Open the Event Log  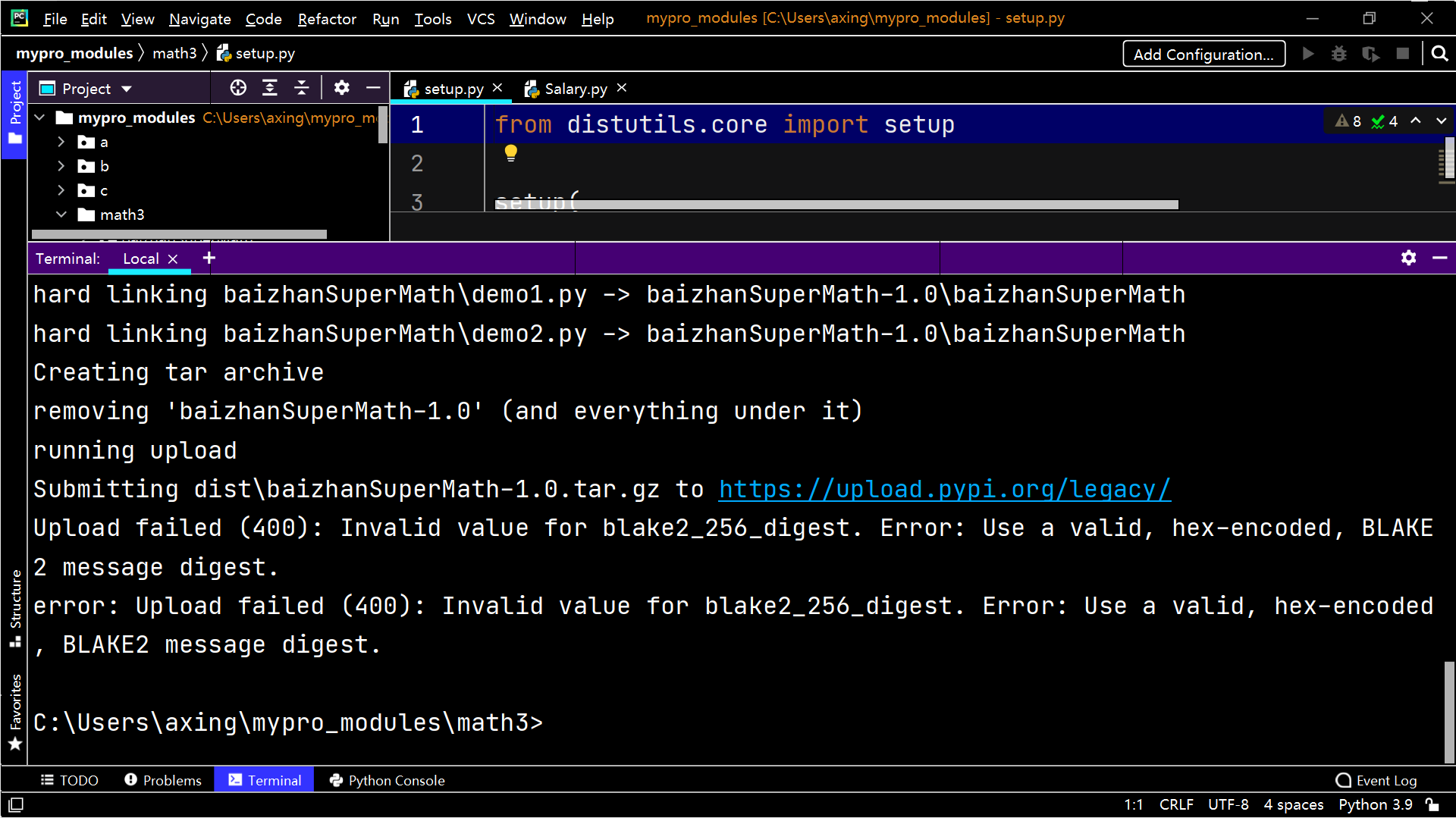1376,780
